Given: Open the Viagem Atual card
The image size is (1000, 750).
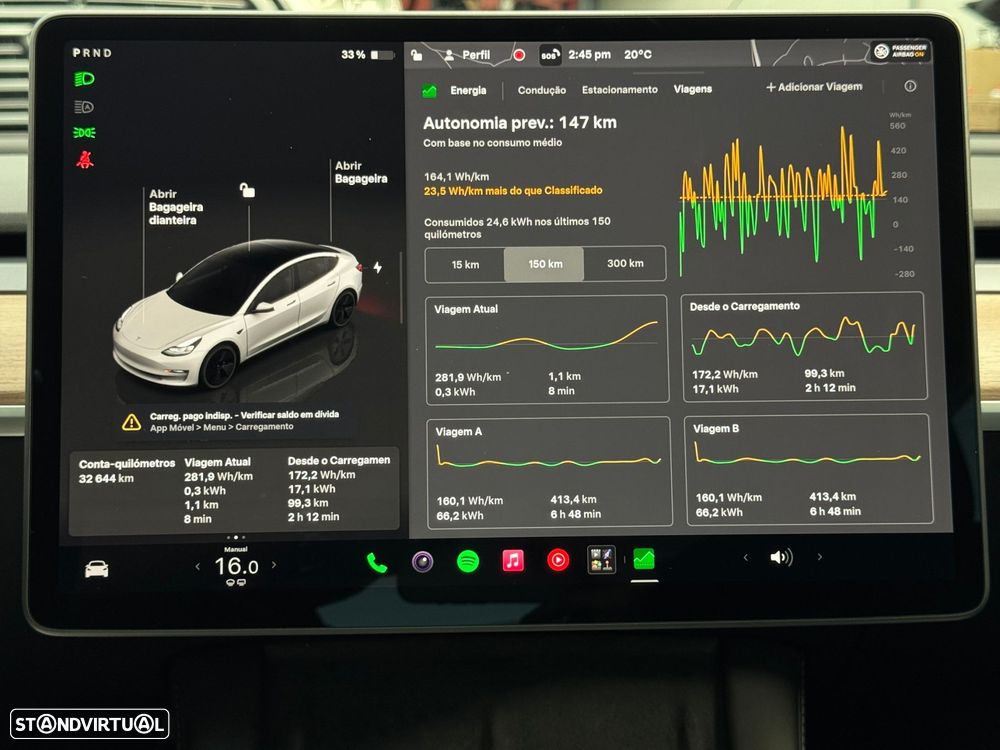Looking at the screenshot, I should click(547, 349).
